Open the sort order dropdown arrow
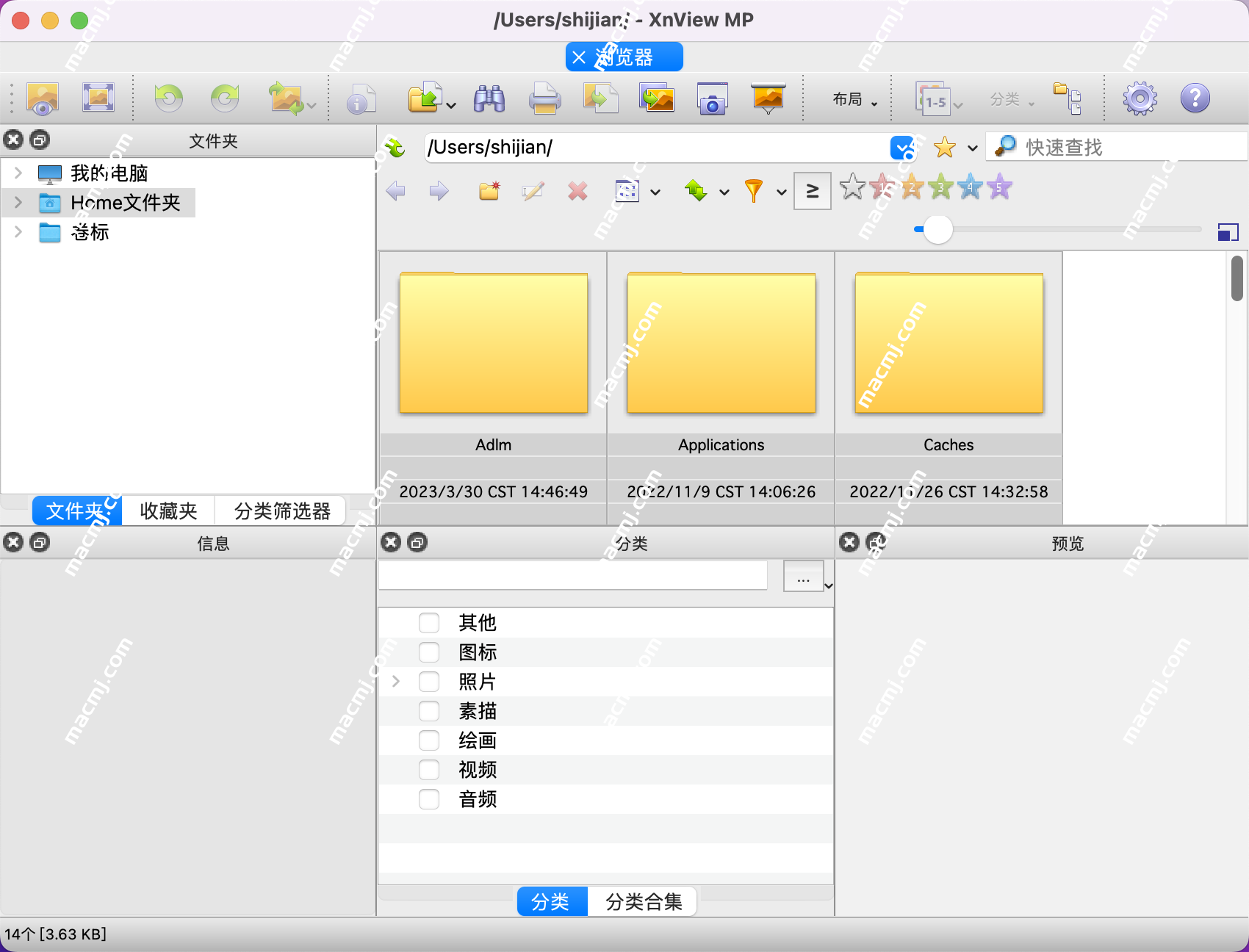Viewport: 1249px width, 952px height. point(724,192)
